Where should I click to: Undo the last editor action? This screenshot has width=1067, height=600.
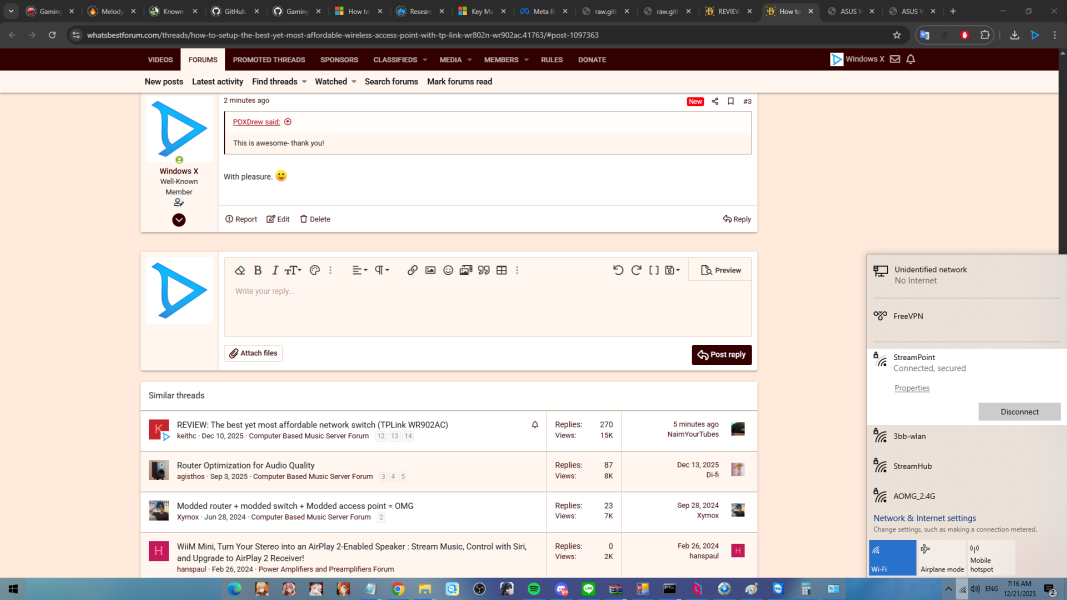click(x=618, y=270)
